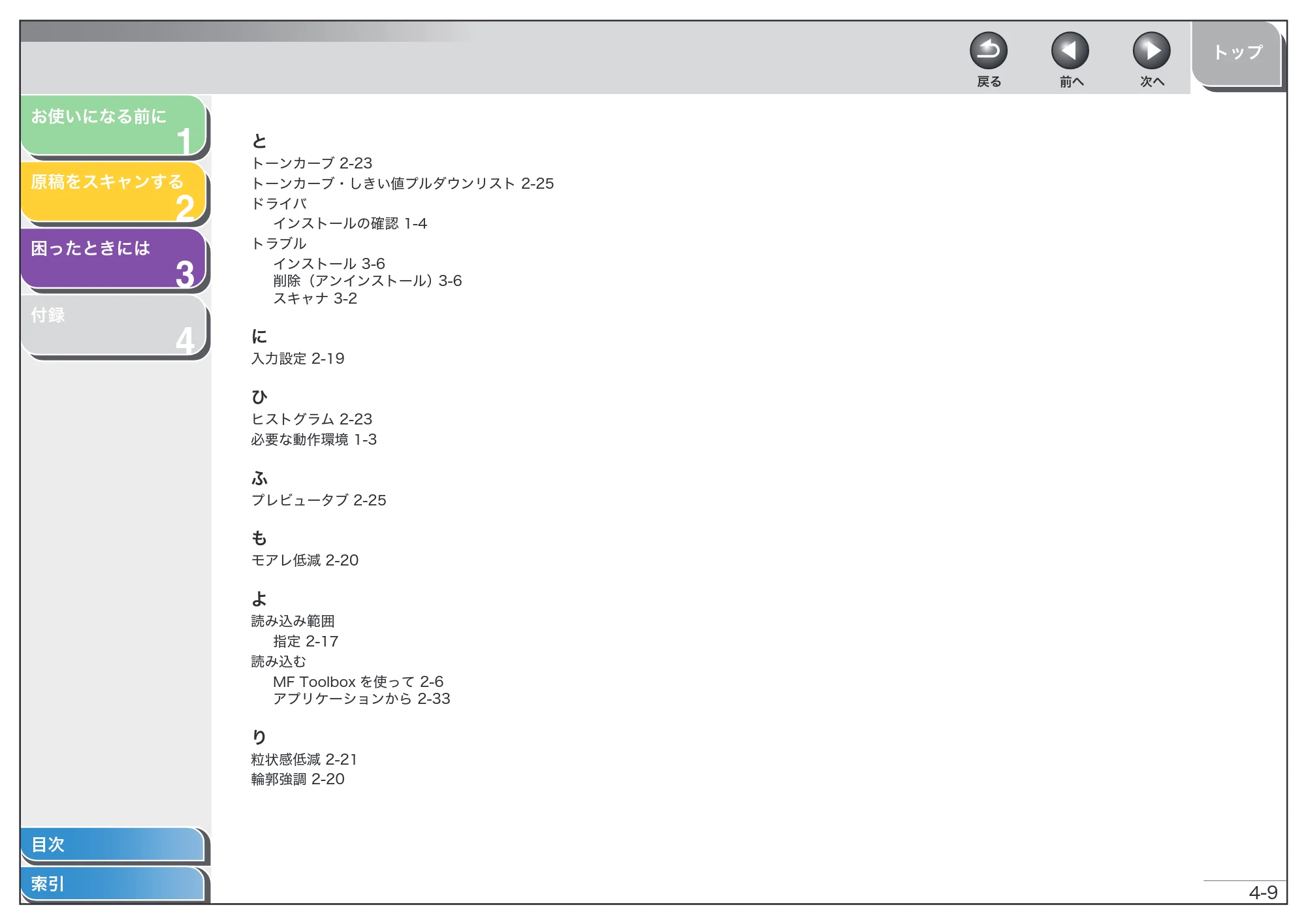
Task: Follow entry モアレ低減 2-20
Action: click(x=305, y=560)
